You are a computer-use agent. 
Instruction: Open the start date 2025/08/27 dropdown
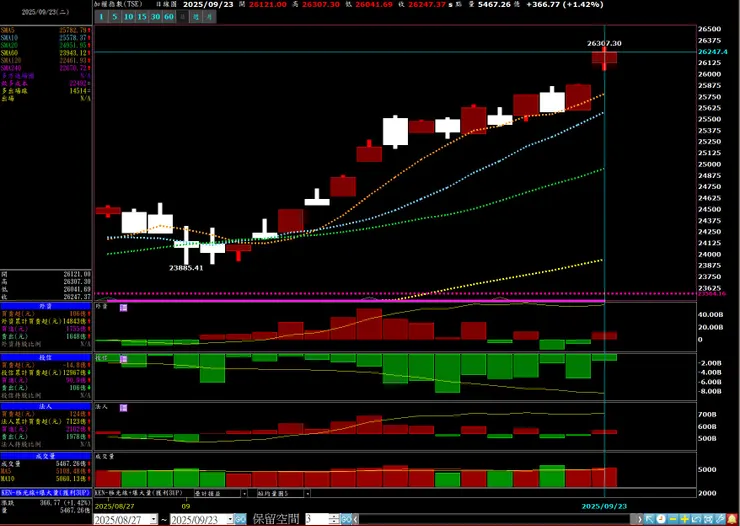[x=153, y=519]
